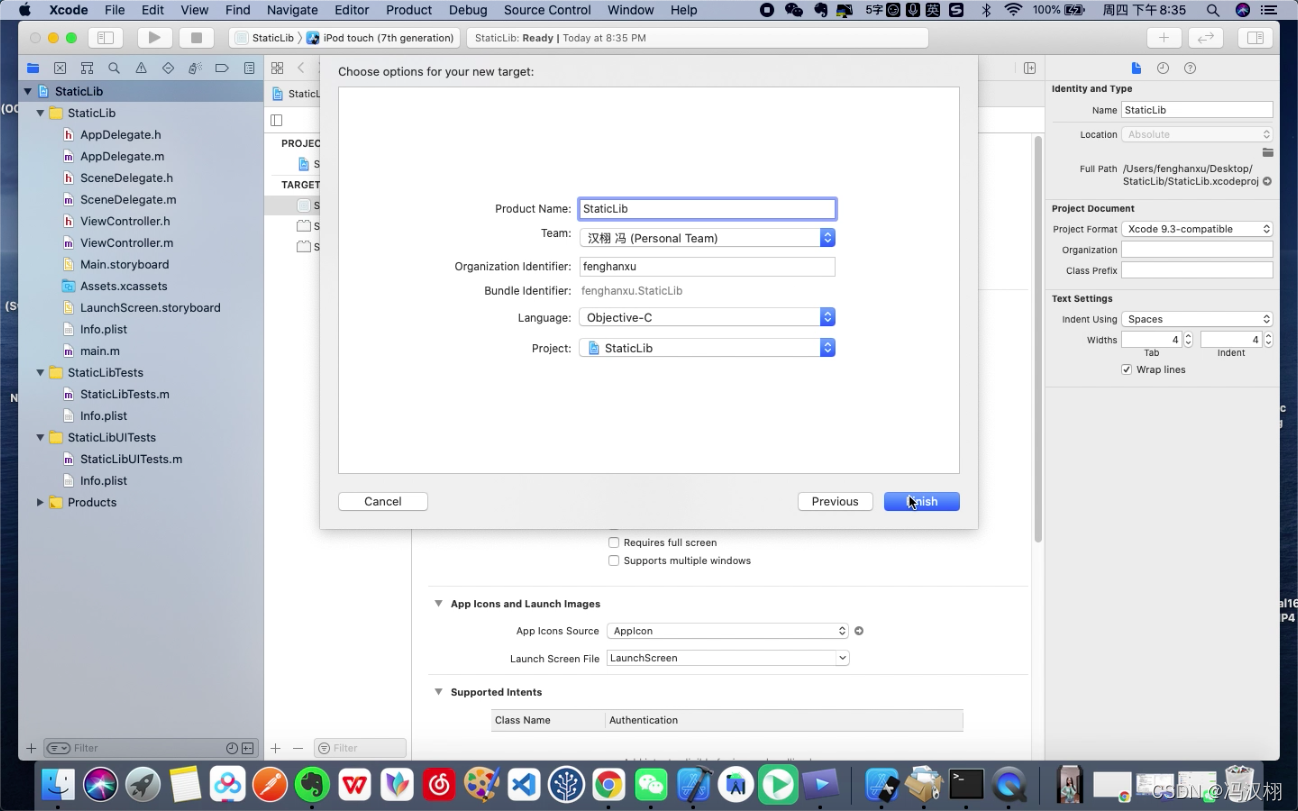Open the Project navigator folder icon
This screenshot has height=811, width=1298.
point(33,68)
